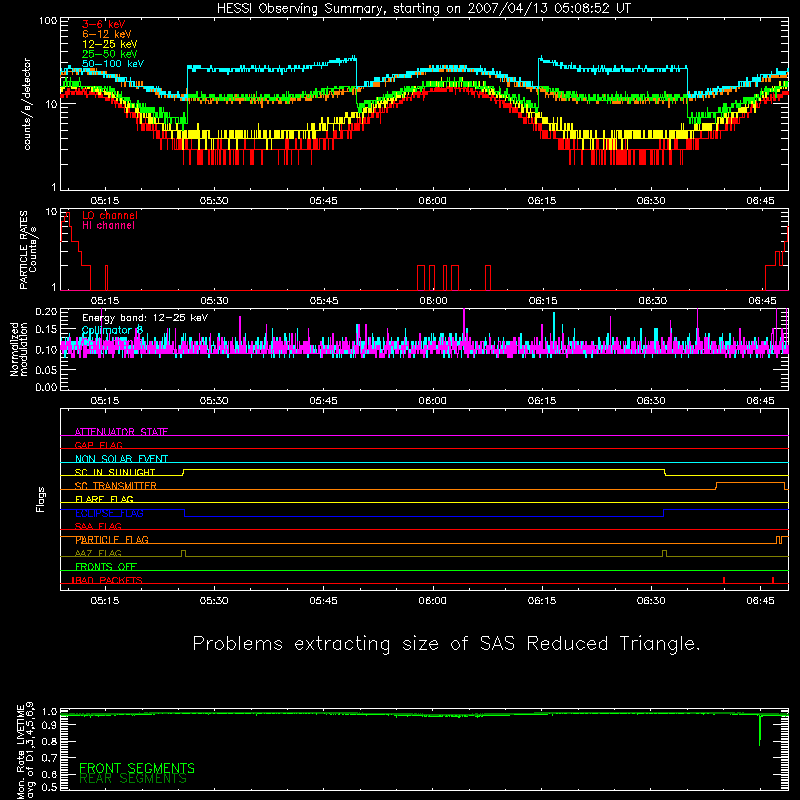This screenshot has width=800, height=800.
Task: Click the "NON SOLAR EVENT" flag label
Action: pos(121,459)
